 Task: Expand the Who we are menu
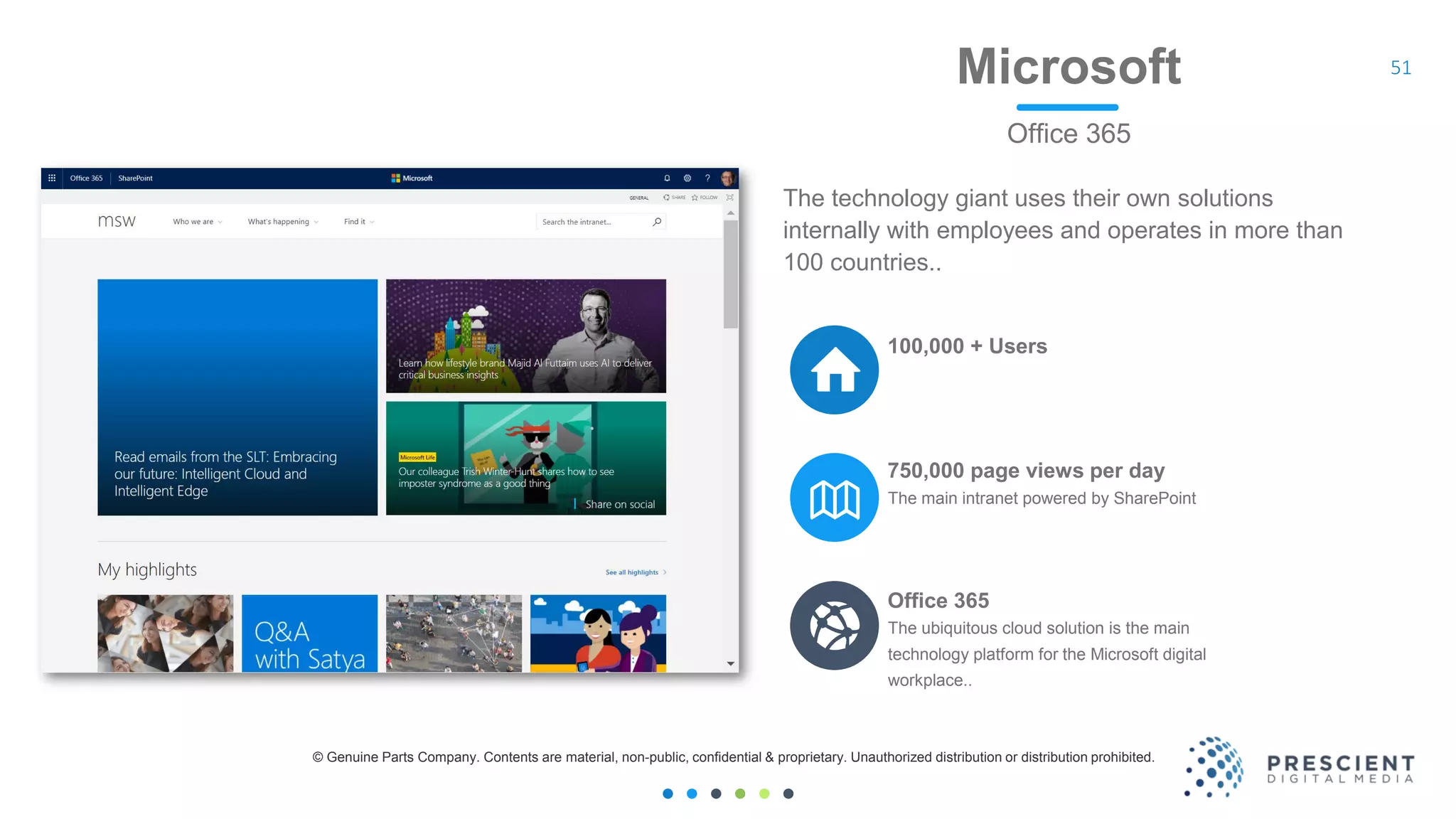198,222
